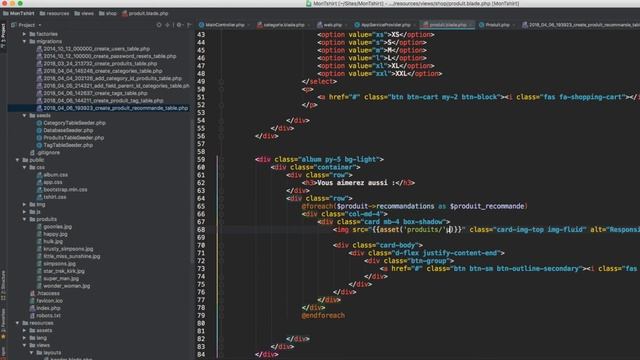Select index.php file in public
The height and width of the screenshot is (360, 640).
pos(45,308)
